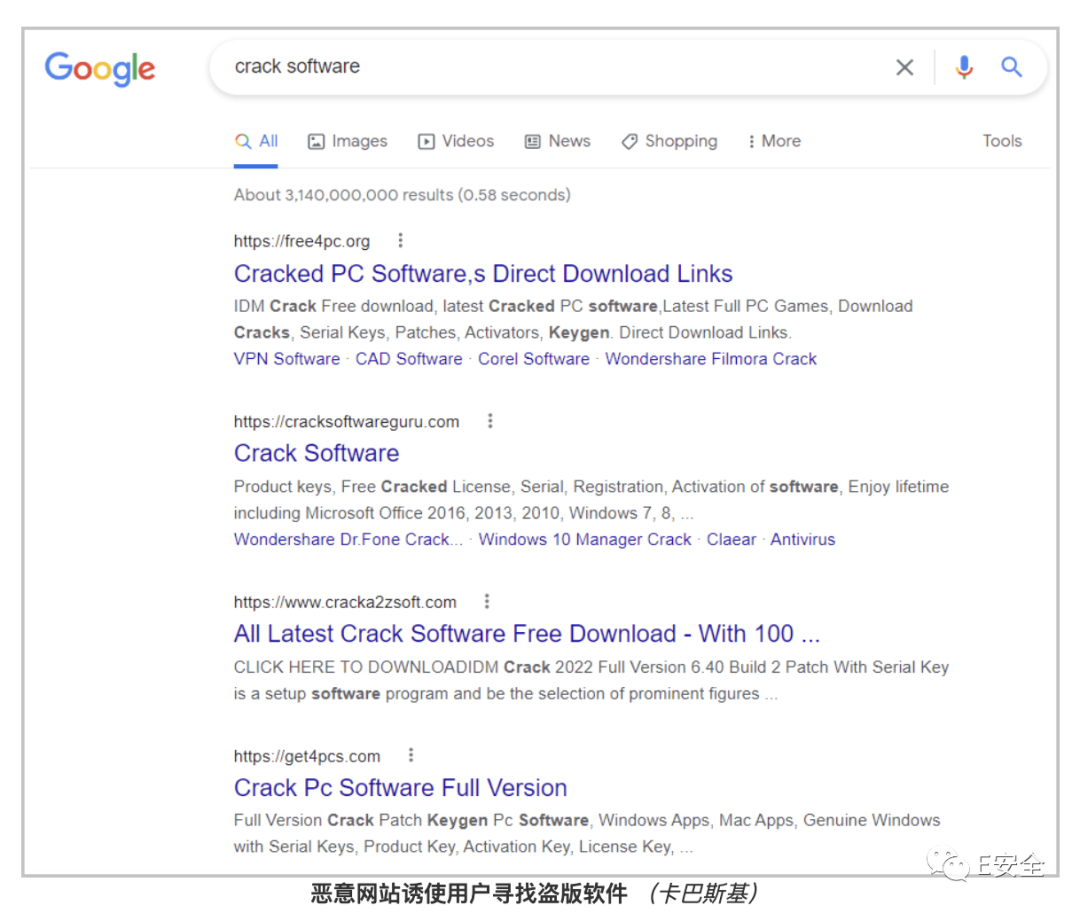Viewport: 1080px width, 913px height.
Task: Open the Crack Pc Software Full Version result
Action: click(400, 788)
